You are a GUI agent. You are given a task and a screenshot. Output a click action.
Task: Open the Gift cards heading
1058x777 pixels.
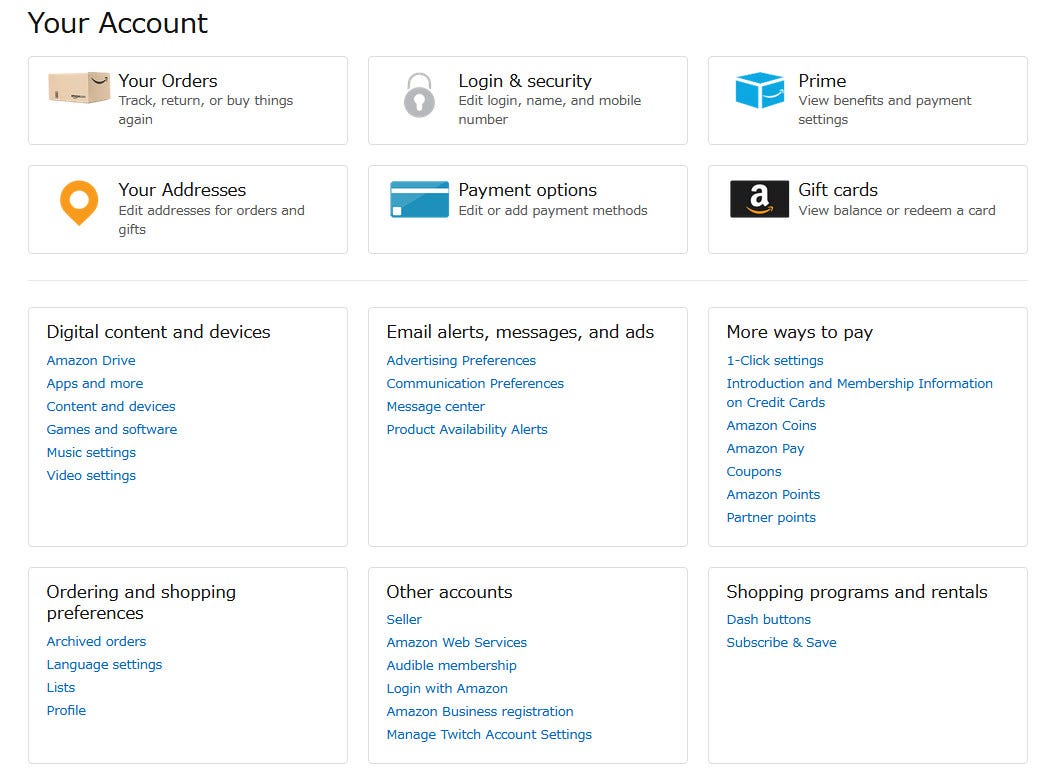click(x=838, y=190)
